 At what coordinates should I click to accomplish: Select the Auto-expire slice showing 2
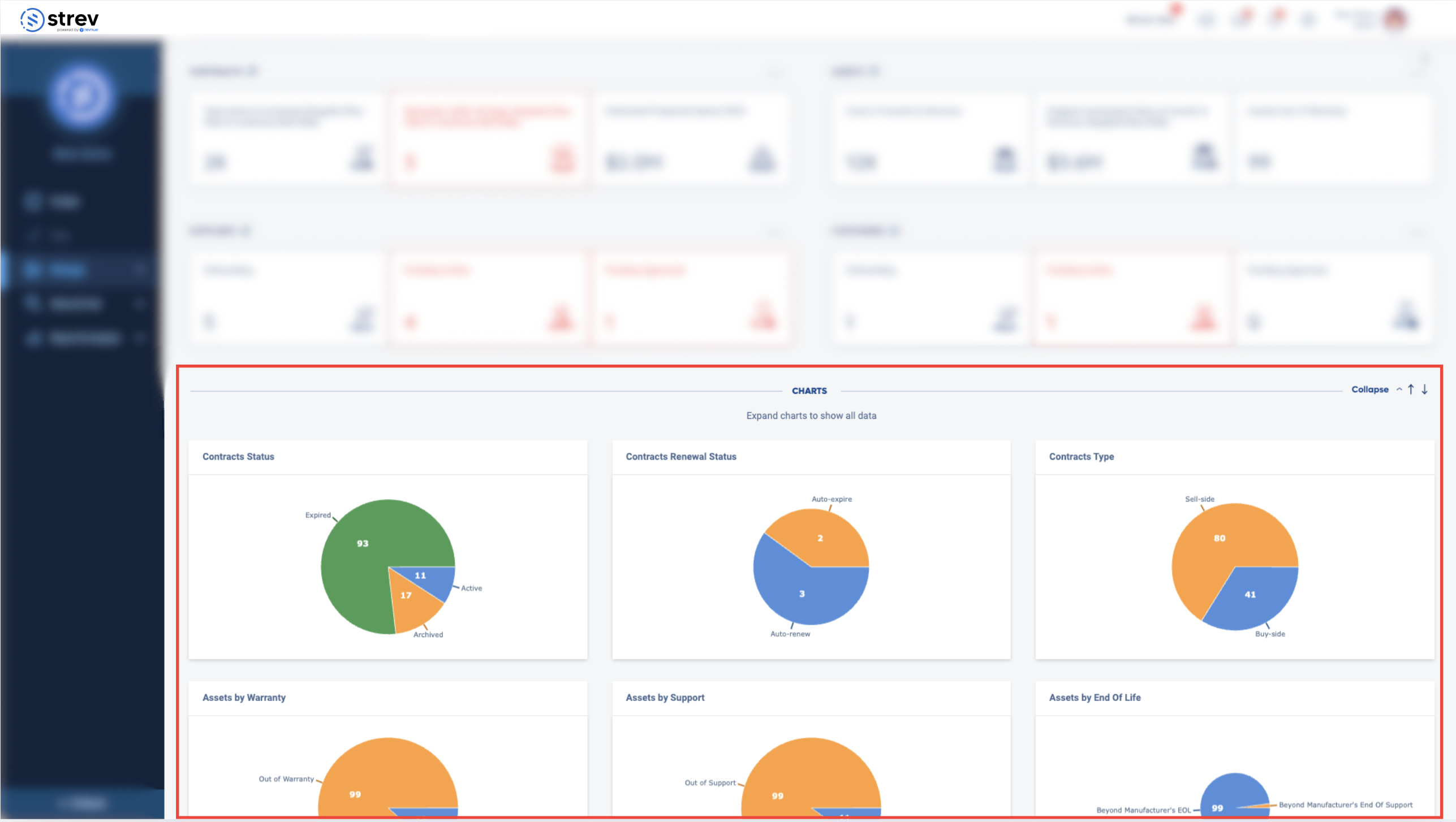tap(820, 538)
